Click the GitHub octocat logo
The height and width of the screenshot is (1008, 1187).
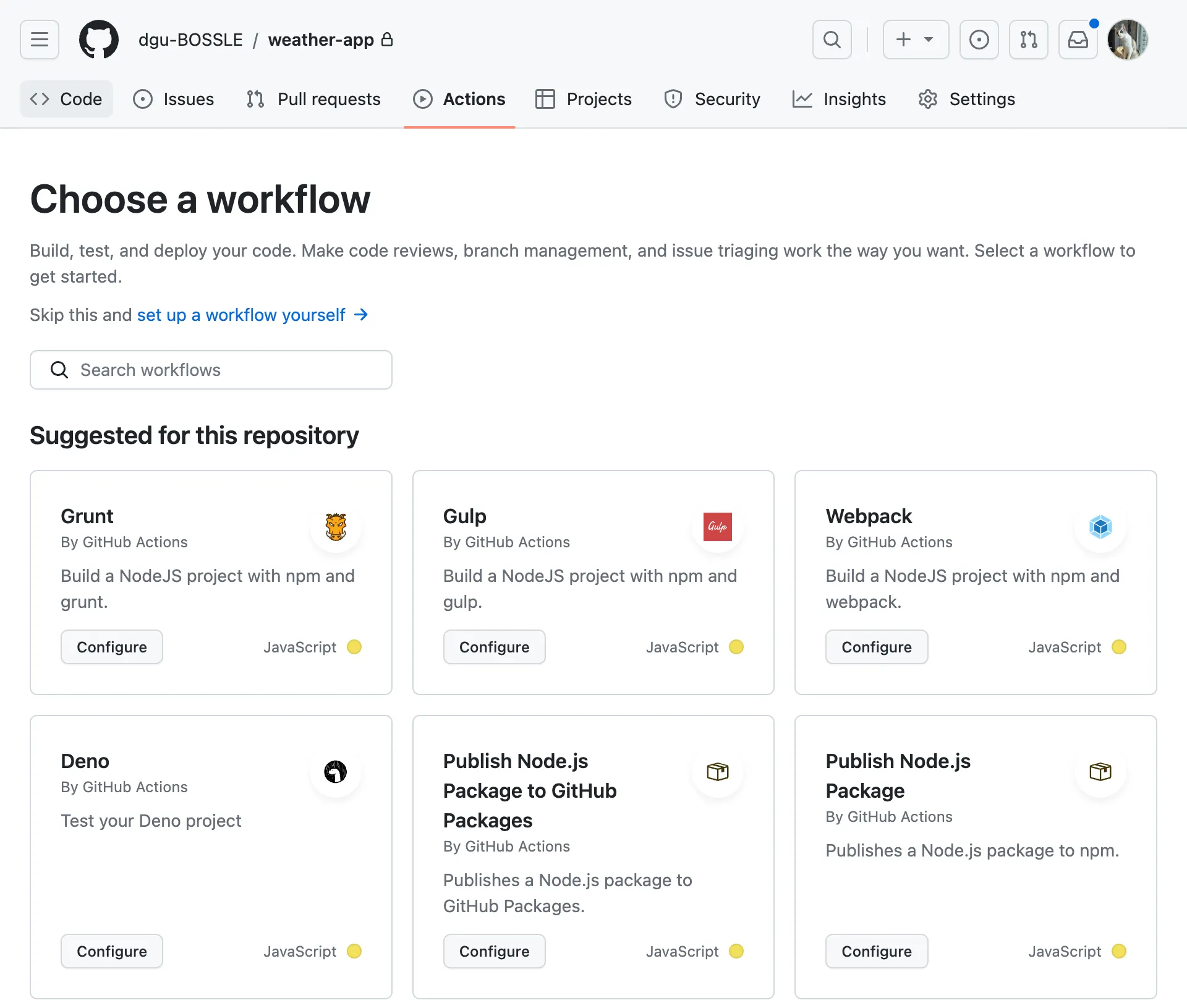point(99,40)
